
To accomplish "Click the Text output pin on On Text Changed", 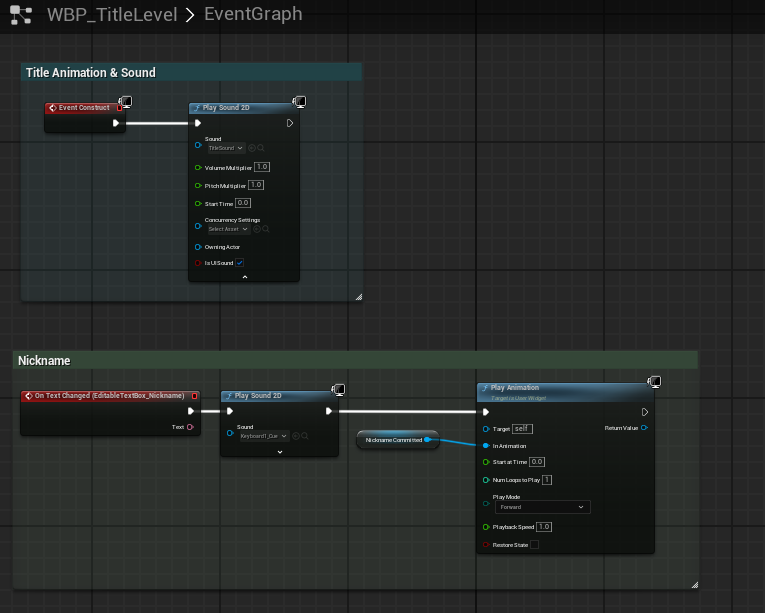I will (x=190, y=427).
